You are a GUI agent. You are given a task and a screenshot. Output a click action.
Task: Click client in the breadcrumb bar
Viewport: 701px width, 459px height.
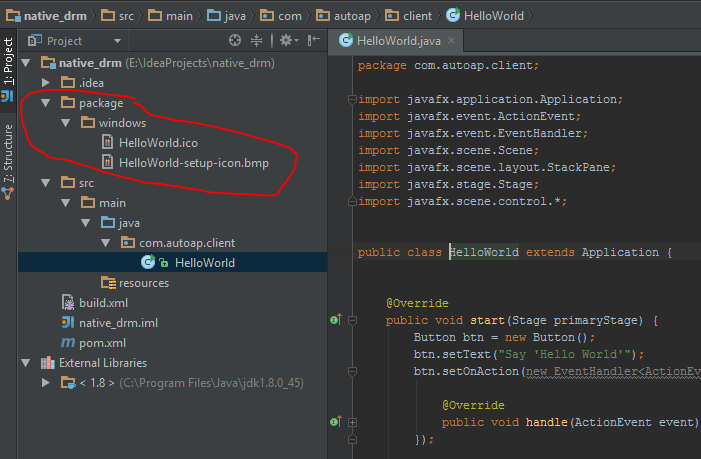pos(409,16)
